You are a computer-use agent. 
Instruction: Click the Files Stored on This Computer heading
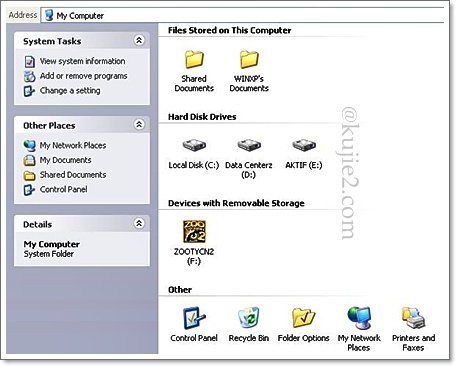tap(229, 30)
